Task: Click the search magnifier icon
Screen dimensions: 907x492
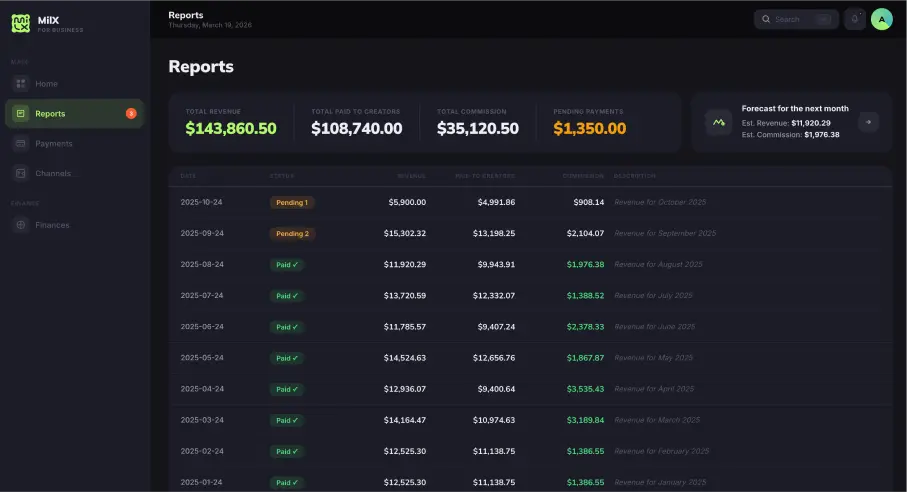Action: (766, 19)
